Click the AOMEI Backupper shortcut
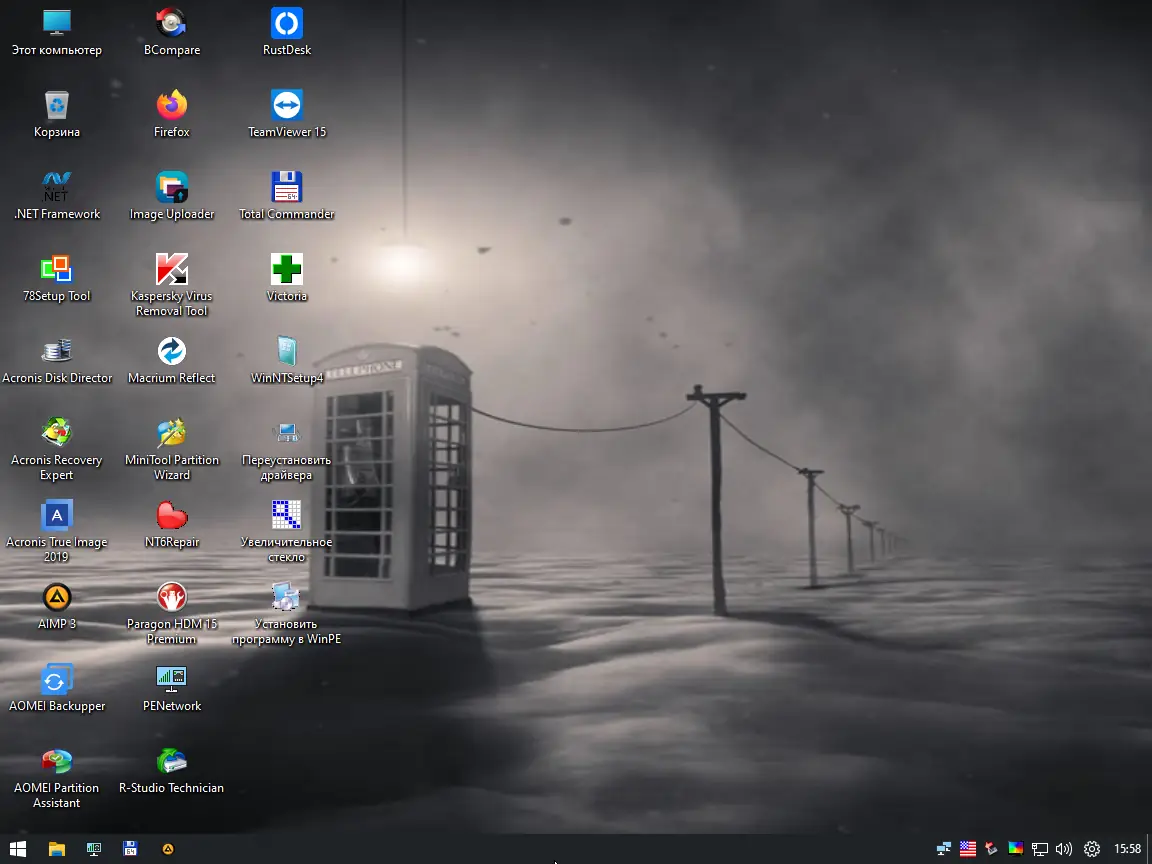 tap(57, 689)
